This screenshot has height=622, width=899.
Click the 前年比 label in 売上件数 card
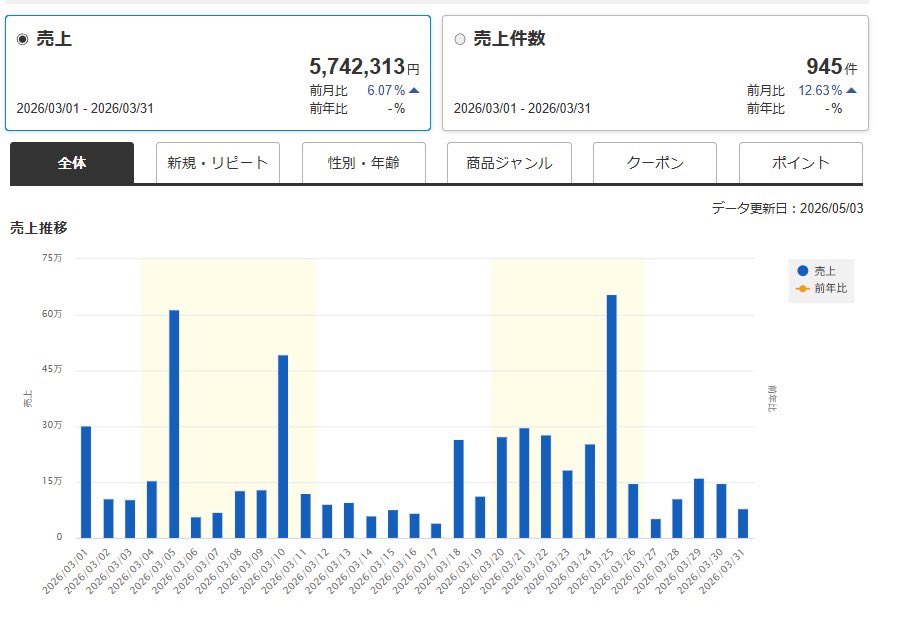pyautogui.click(x=765, y=108)
